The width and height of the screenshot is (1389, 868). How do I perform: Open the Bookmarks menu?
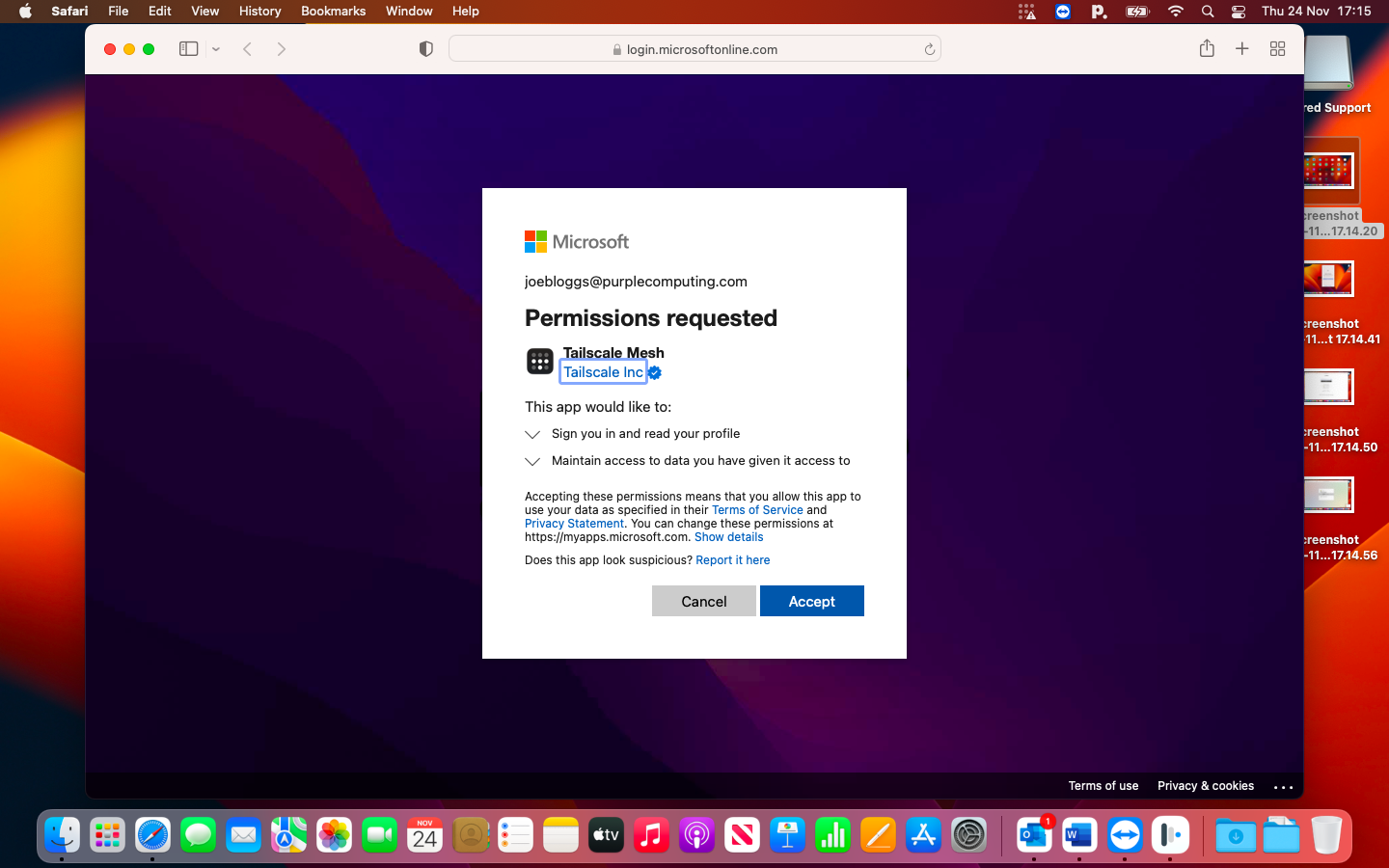click(333, 11)
